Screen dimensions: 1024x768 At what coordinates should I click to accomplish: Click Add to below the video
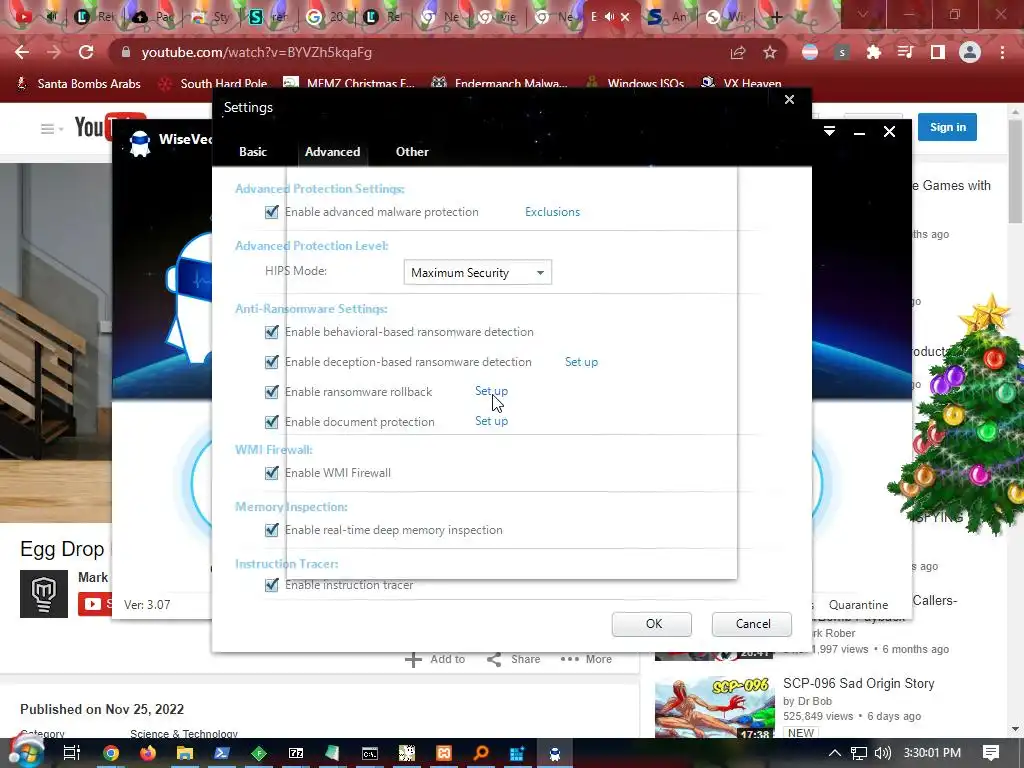pos(436,659)
